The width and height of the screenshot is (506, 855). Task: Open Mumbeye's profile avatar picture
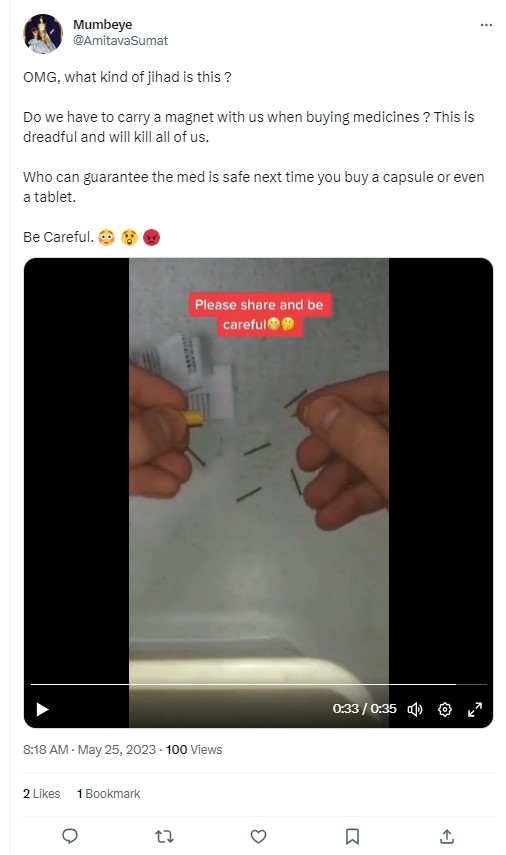pyautogui.click(x=43, y=34)
